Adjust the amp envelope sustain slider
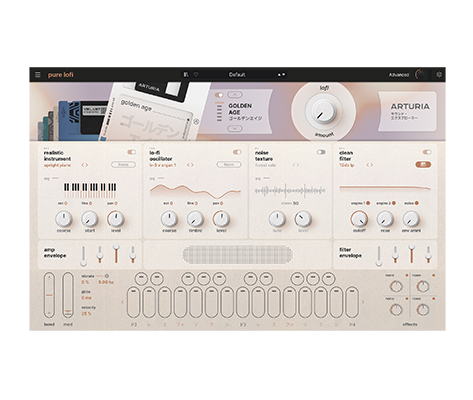This screenshot has height=400, width=473. 116,254
